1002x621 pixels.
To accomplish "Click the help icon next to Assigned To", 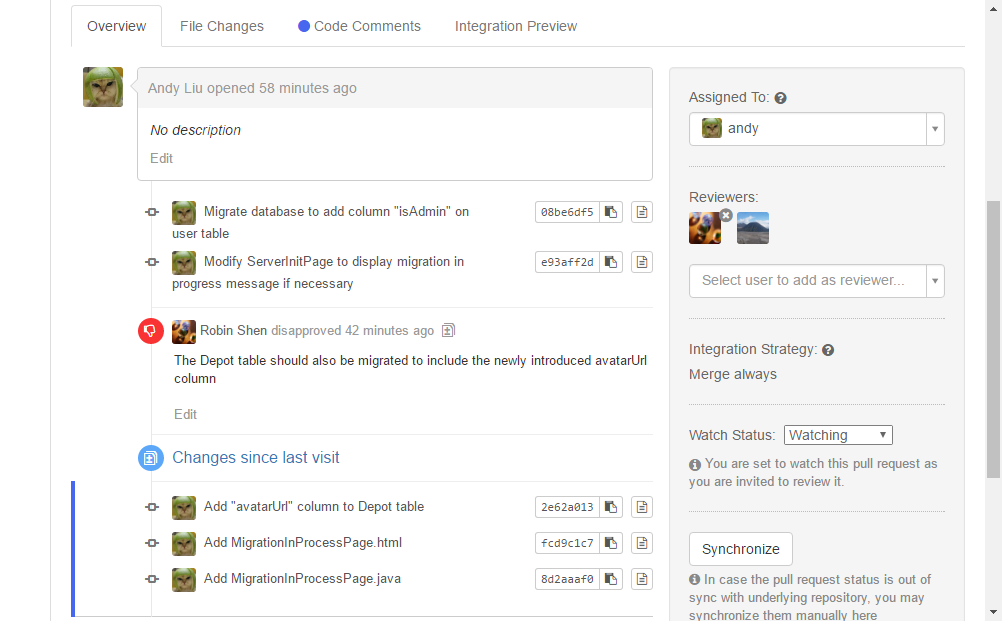I will pyautogui.click(x=780, y=98).
